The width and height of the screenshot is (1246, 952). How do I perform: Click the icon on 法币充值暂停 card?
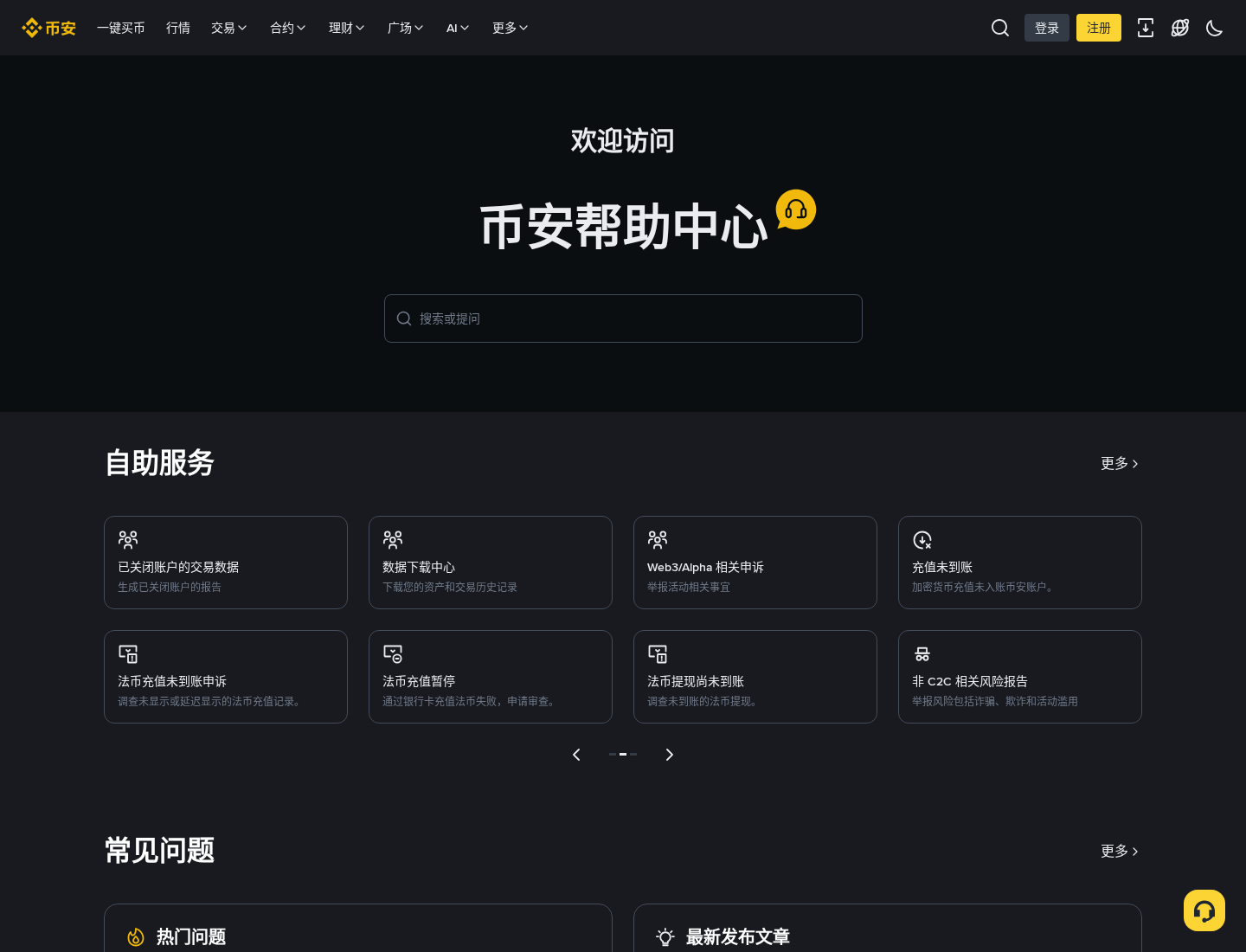pos(393,654)
